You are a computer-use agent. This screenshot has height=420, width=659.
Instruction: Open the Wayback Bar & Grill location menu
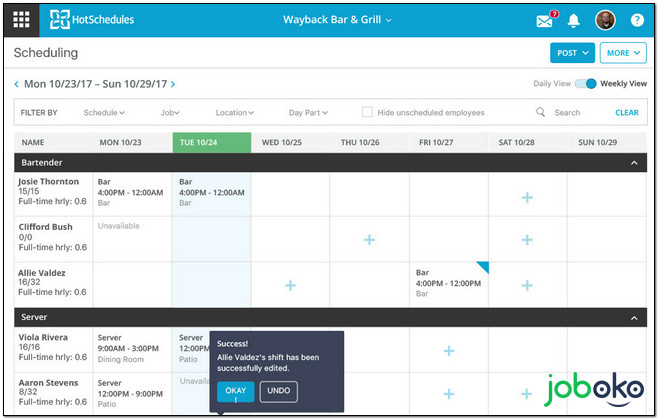(x=337, y=20)
